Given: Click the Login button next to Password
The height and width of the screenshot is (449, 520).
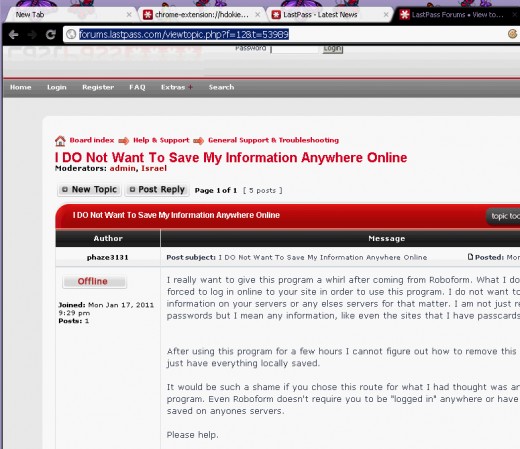Looking at the screenshot, I should pyautogui.click(x=333, y=49).
